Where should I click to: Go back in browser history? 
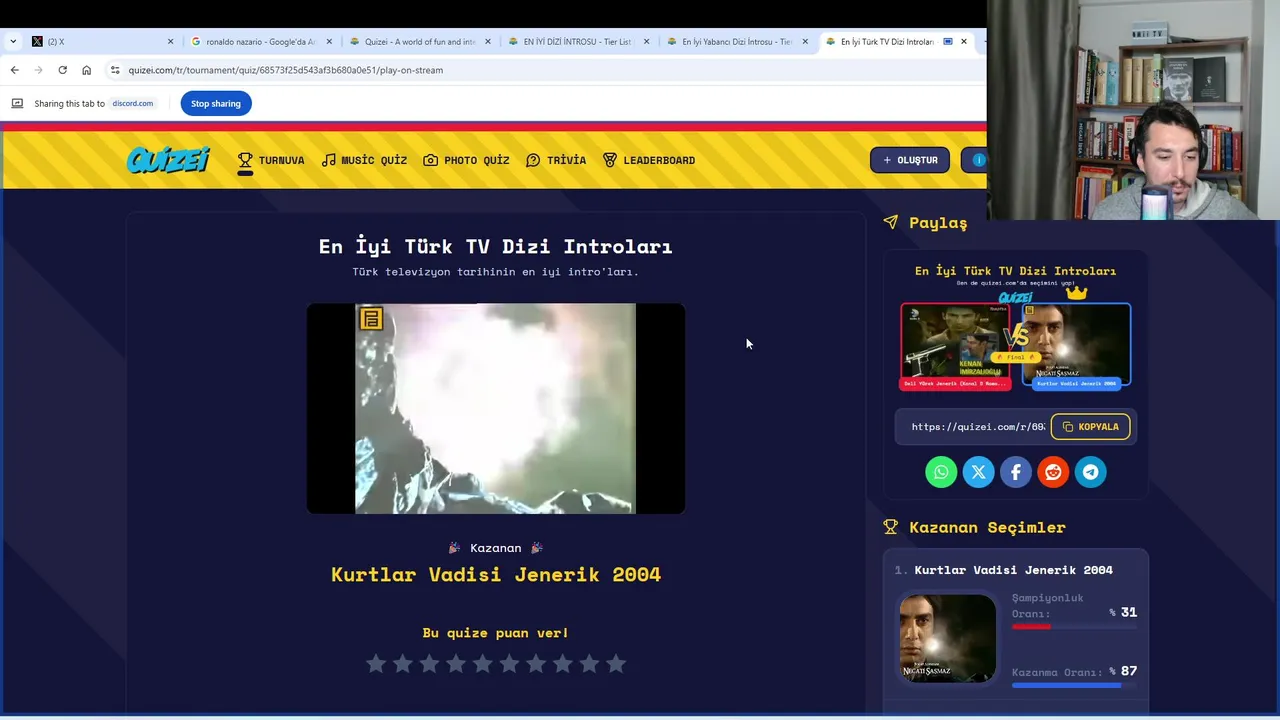[x=14, y=70]
